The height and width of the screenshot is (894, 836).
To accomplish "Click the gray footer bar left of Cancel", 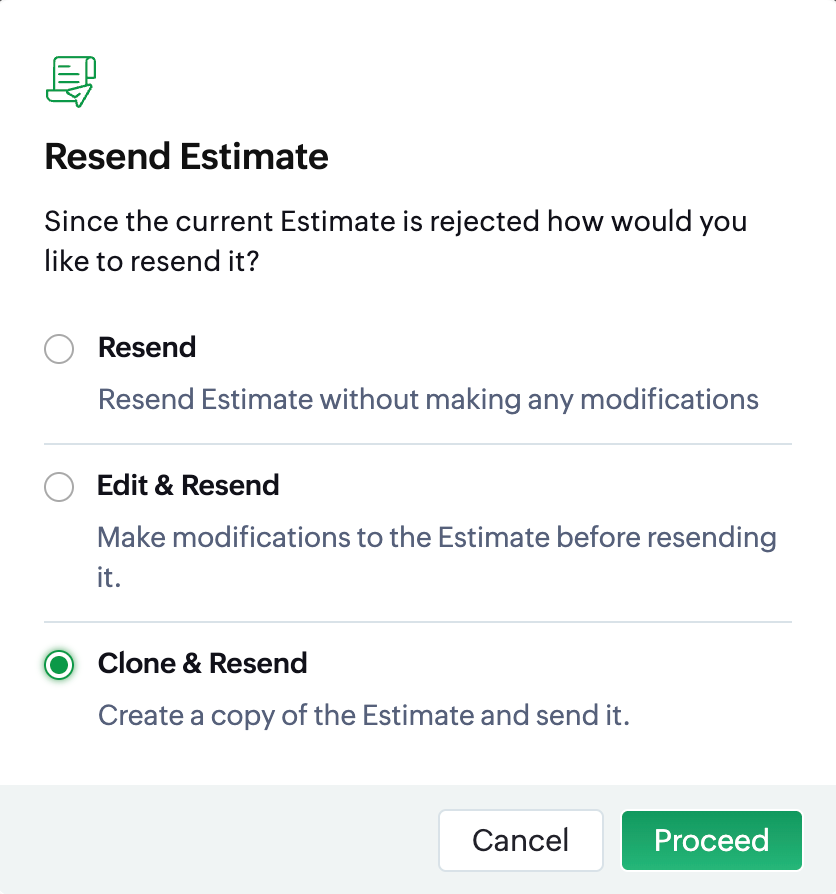I will coord(220,840).
